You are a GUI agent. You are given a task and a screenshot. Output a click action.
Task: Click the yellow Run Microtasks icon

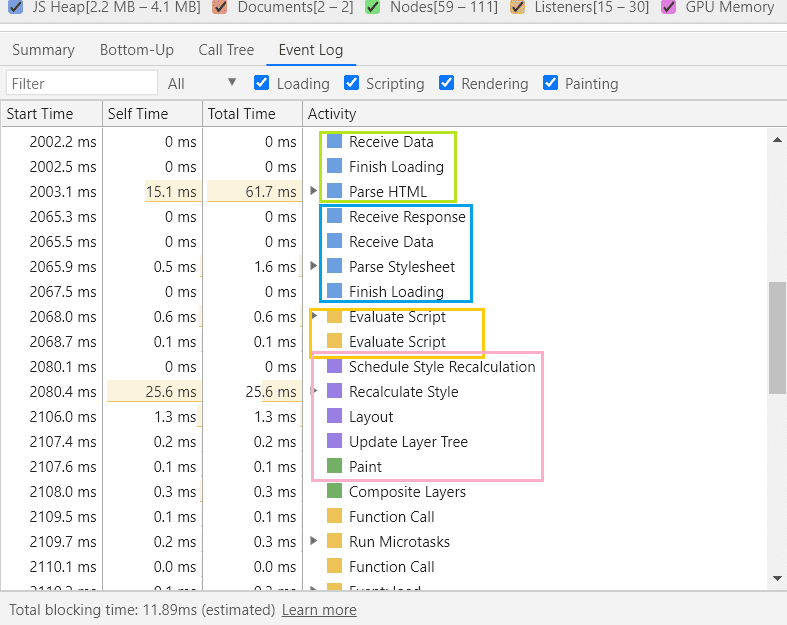coord(334,542)
